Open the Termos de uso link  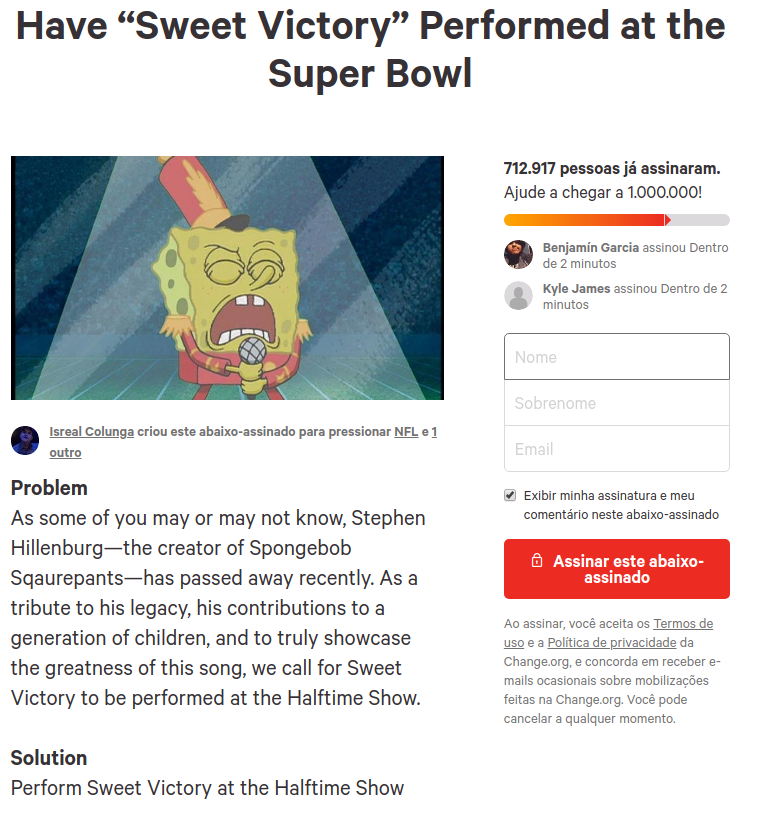tap(608, 633)
